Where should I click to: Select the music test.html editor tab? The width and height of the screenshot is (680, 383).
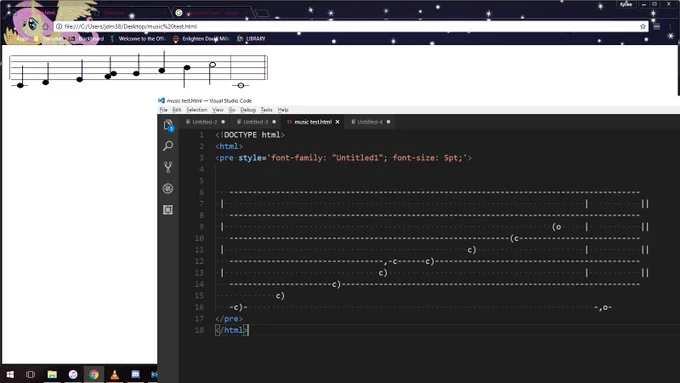pos(313,122)
